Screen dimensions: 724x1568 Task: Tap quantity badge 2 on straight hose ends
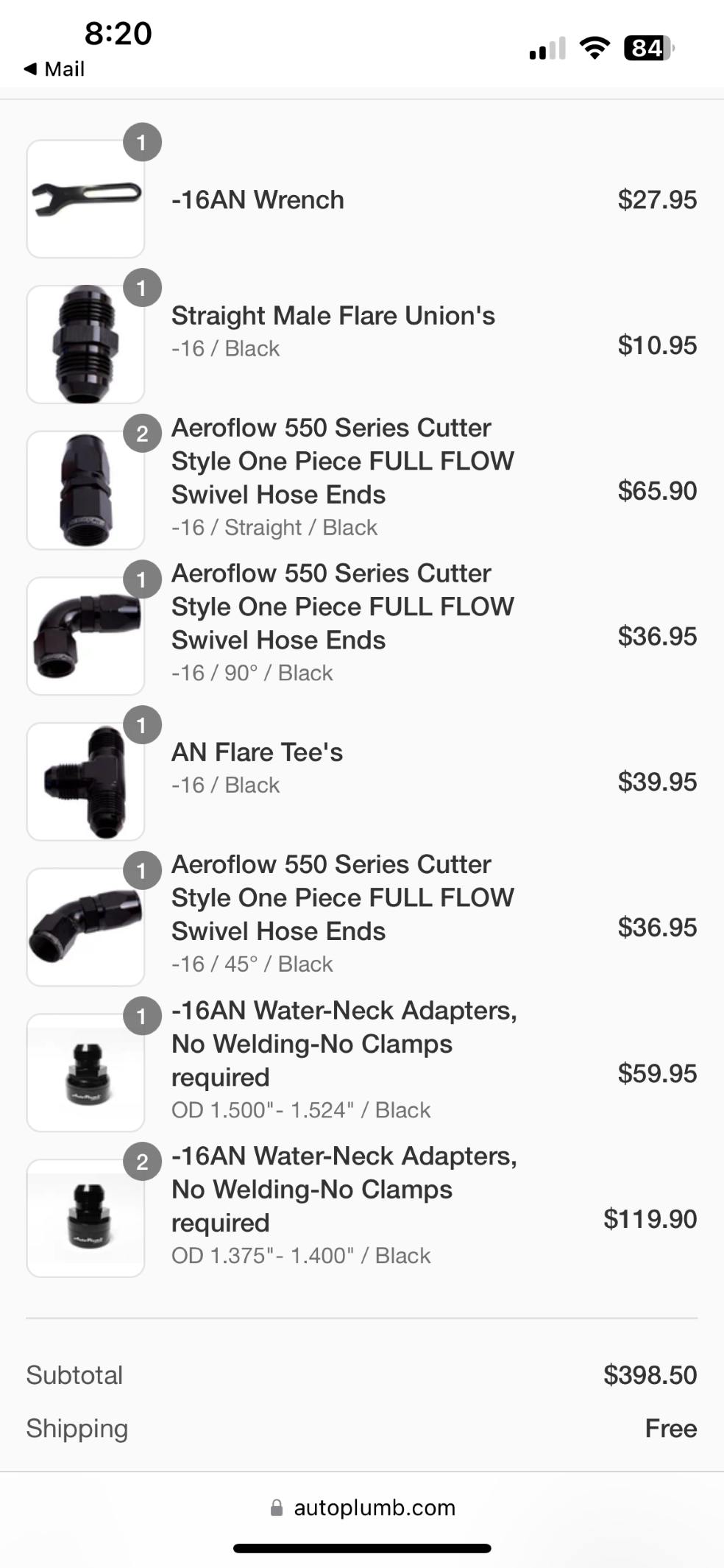[142, 434]
